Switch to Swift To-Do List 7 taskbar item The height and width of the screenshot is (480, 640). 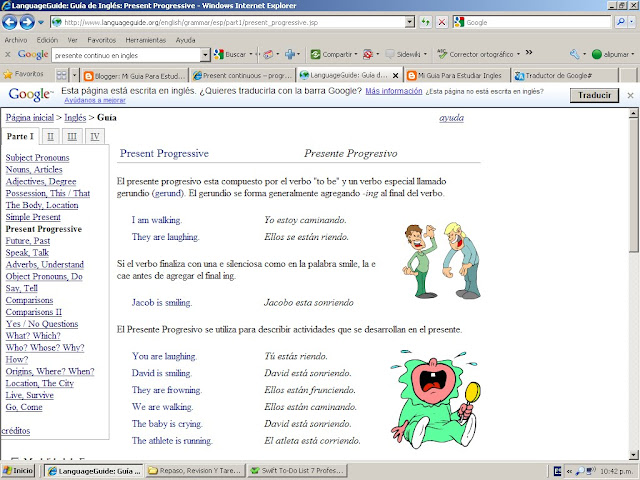click(x=297, y=471)
